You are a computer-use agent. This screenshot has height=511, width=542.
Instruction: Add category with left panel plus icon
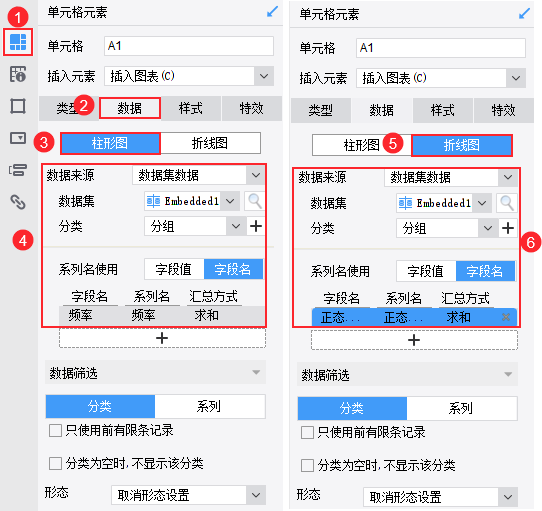tap(256, 226)
